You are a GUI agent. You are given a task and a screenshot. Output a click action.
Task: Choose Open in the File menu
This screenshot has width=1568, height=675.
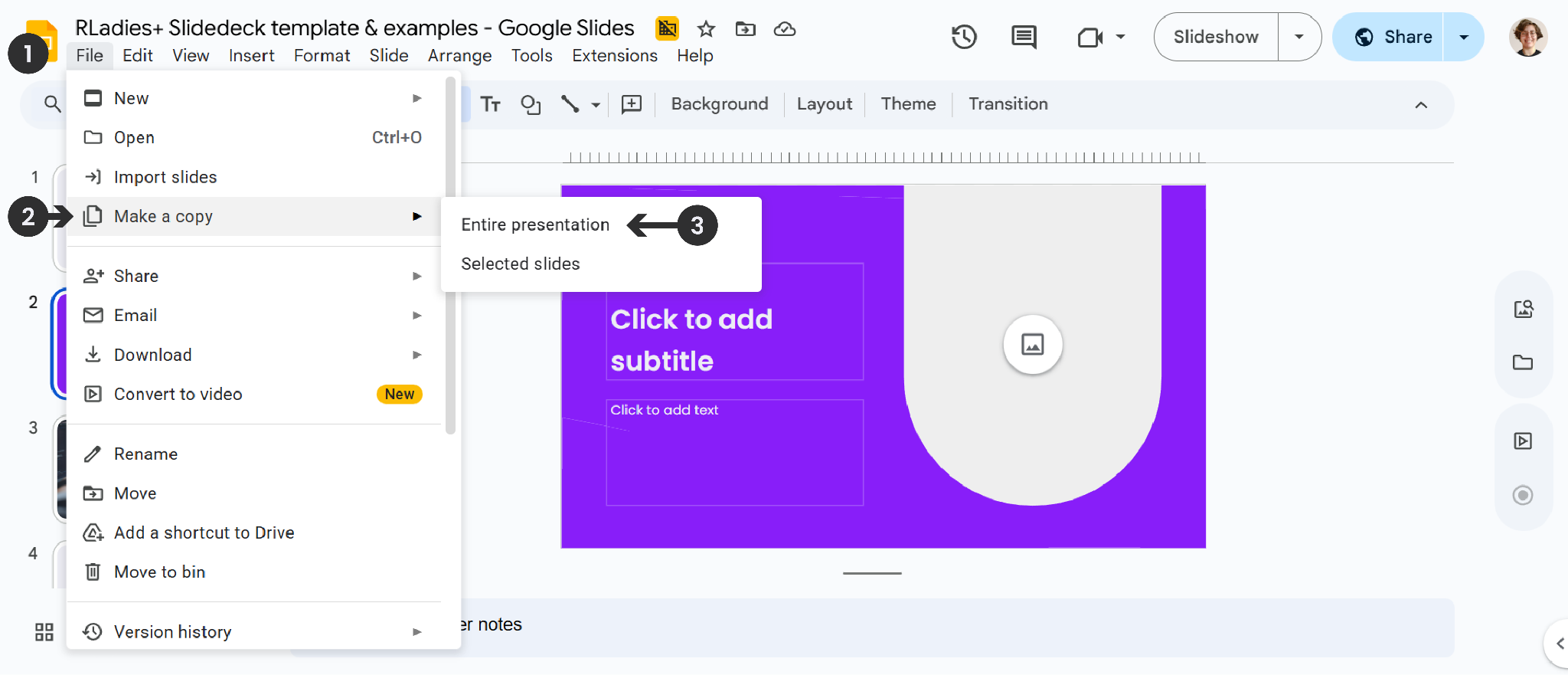coord(254,138)
